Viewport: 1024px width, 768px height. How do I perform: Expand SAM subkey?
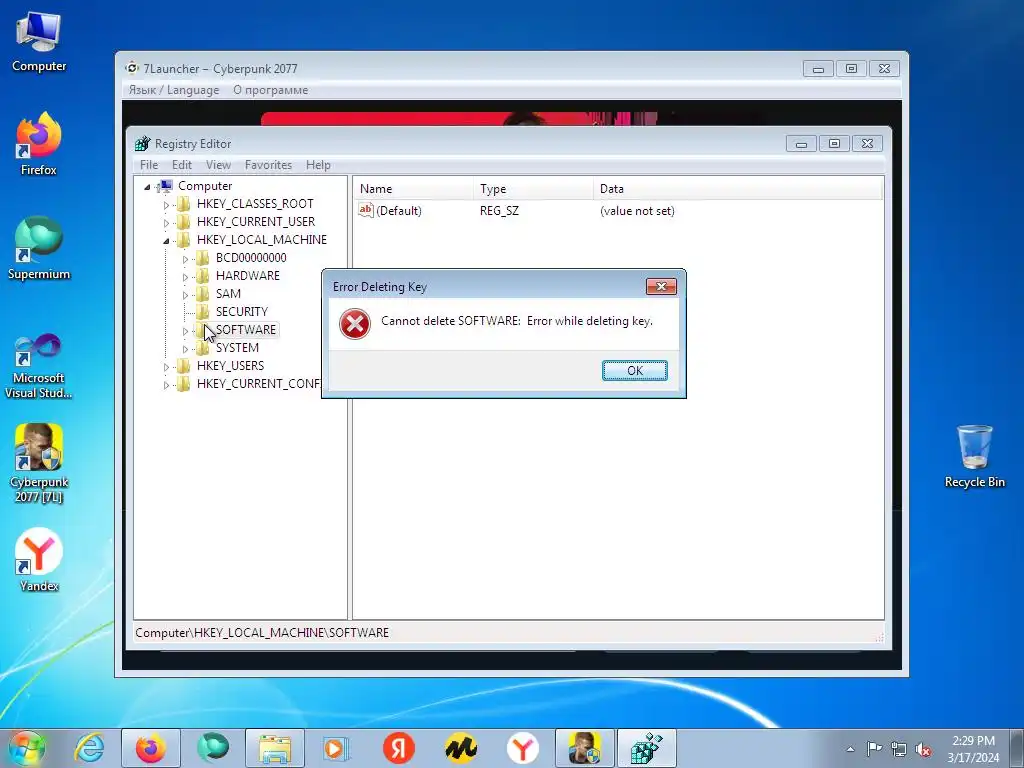(x=185, y=295)
